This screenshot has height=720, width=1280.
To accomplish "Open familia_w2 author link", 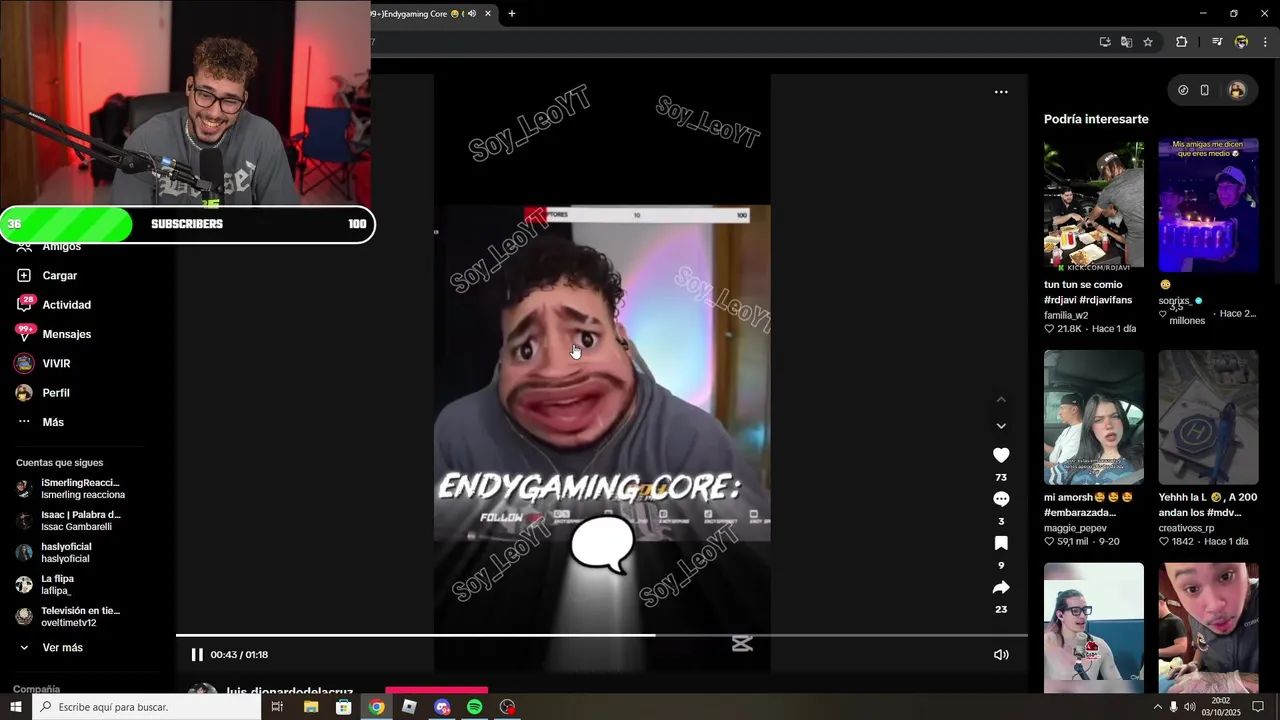I will tap(1066, 315).
